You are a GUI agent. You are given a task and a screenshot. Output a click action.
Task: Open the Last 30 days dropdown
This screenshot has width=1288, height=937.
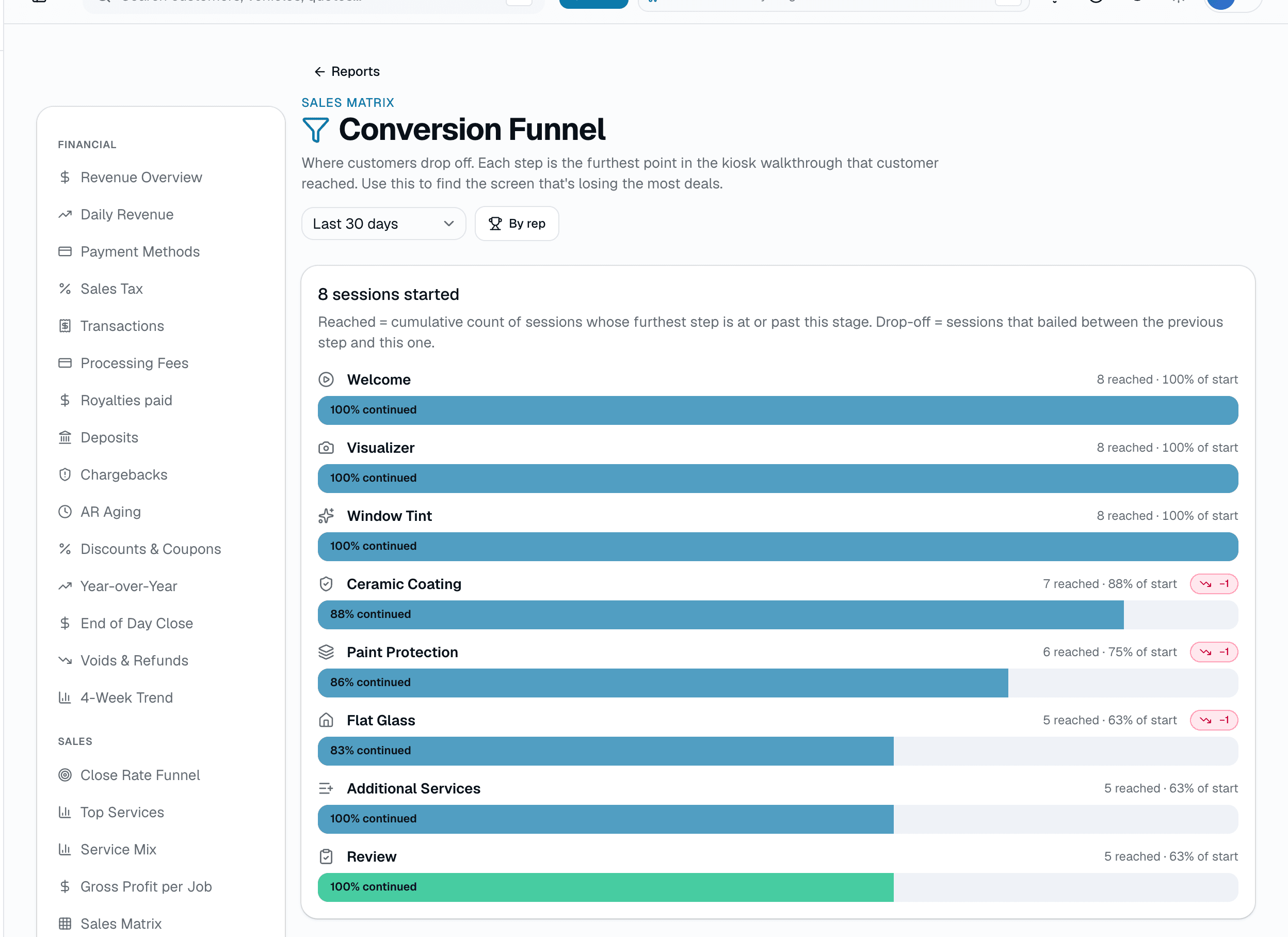(383, 224)
